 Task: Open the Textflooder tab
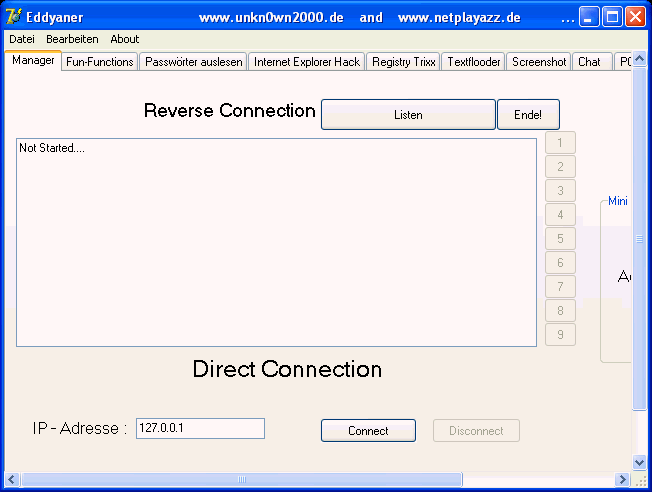click(473, 62)
